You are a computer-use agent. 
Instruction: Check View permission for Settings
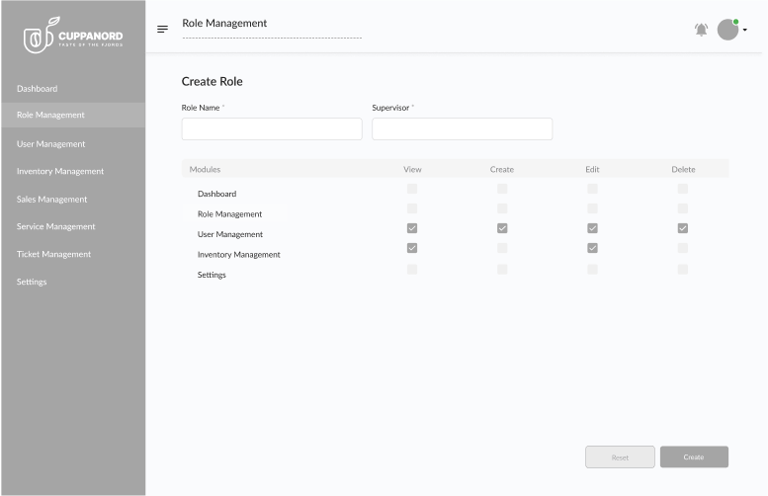(412, 269)
